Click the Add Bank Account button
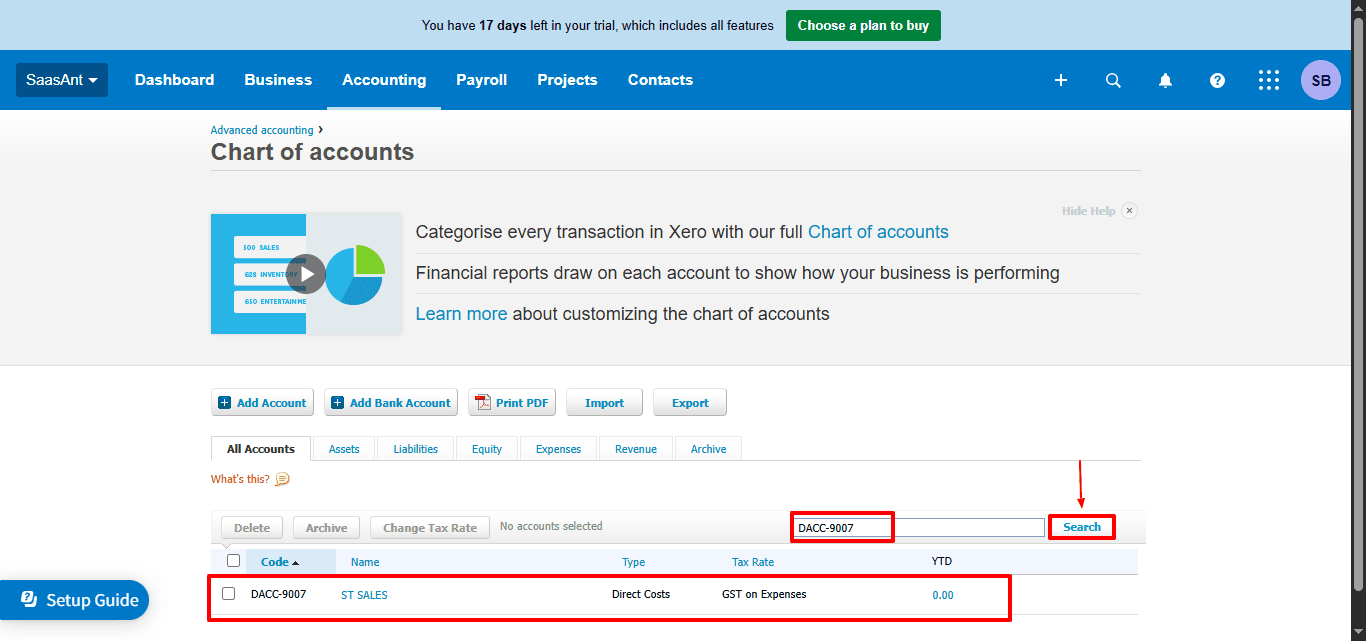 [391, 403]
